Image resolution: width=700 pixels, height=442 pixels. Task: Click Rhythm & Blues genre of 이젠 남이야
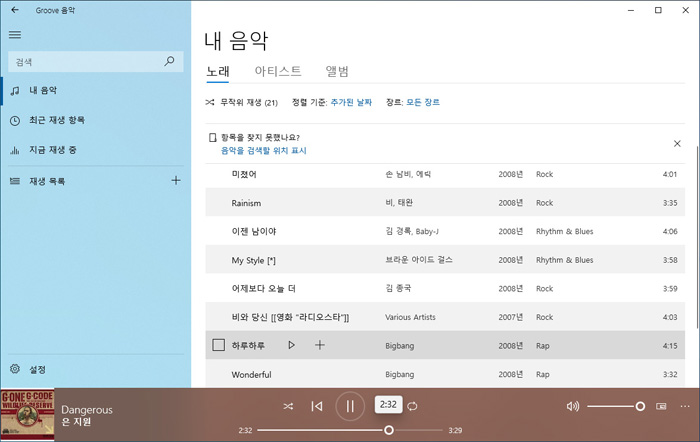point(564,231)
